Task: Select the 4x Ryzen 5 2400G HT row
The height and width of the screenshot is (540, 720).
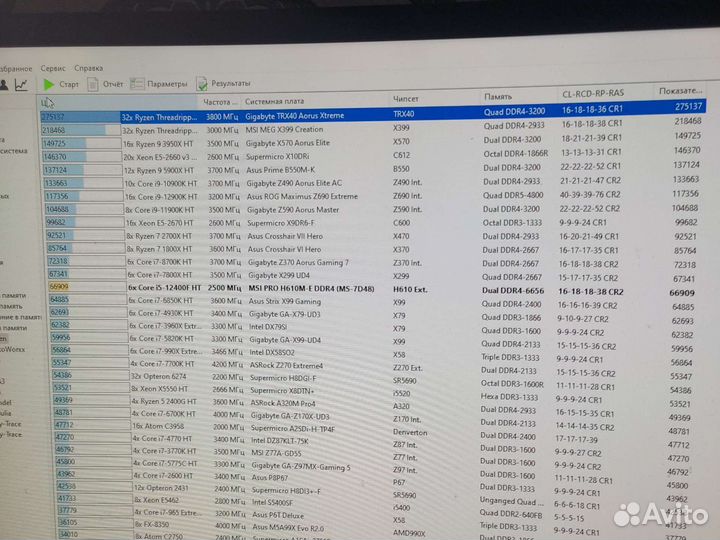Action: 373,406
